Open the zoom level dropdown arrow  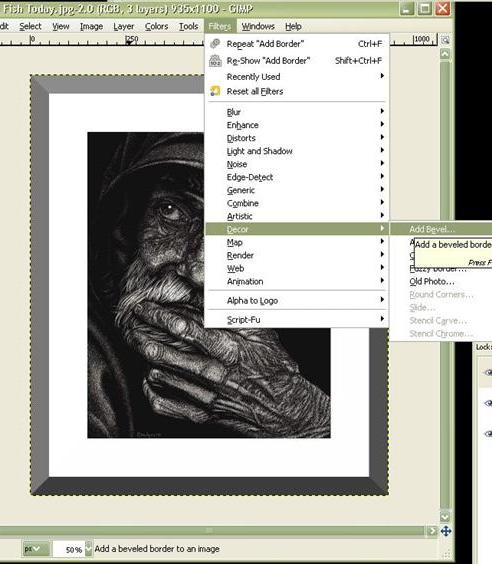(x=88, y=549)
